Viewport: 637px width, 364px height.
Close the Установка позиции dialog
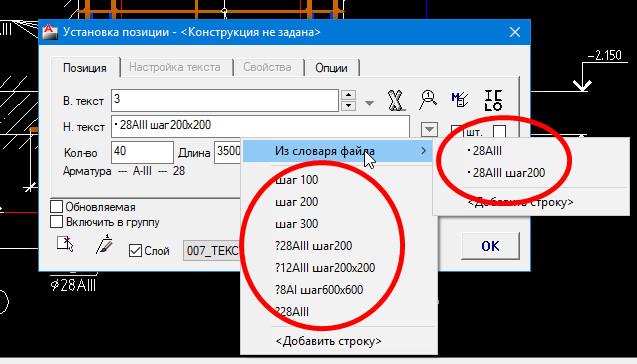(515, 32)
